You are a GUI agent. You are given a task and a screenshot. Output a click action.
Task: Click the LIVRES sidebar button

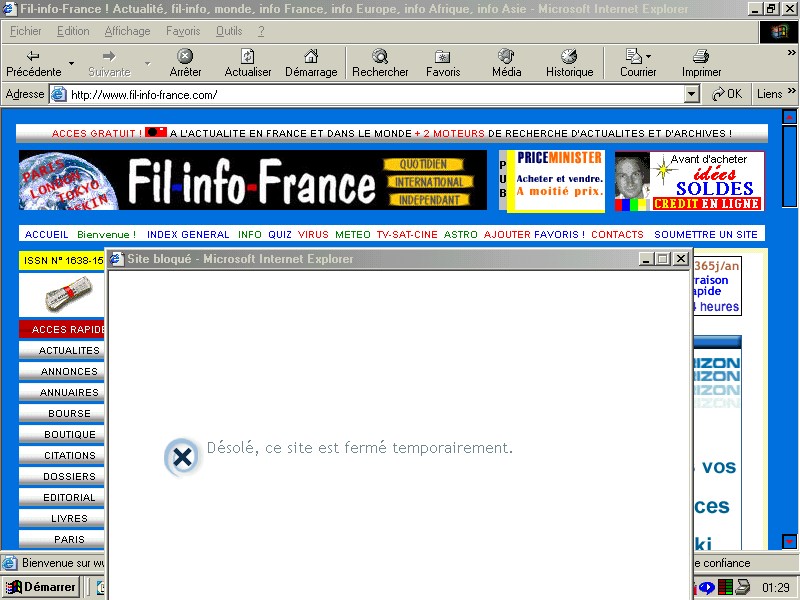[x=62, y=518]
